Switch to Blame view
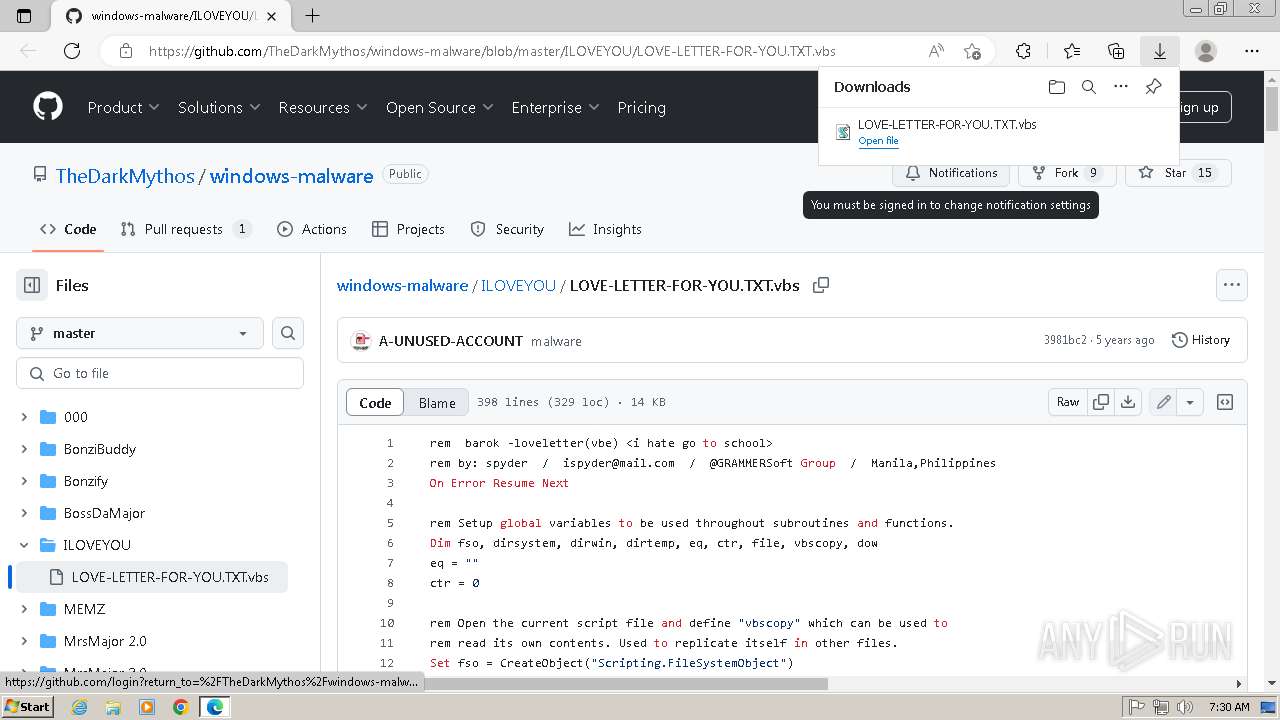Viewport: 1280px width, 720px height. [437, 402]
